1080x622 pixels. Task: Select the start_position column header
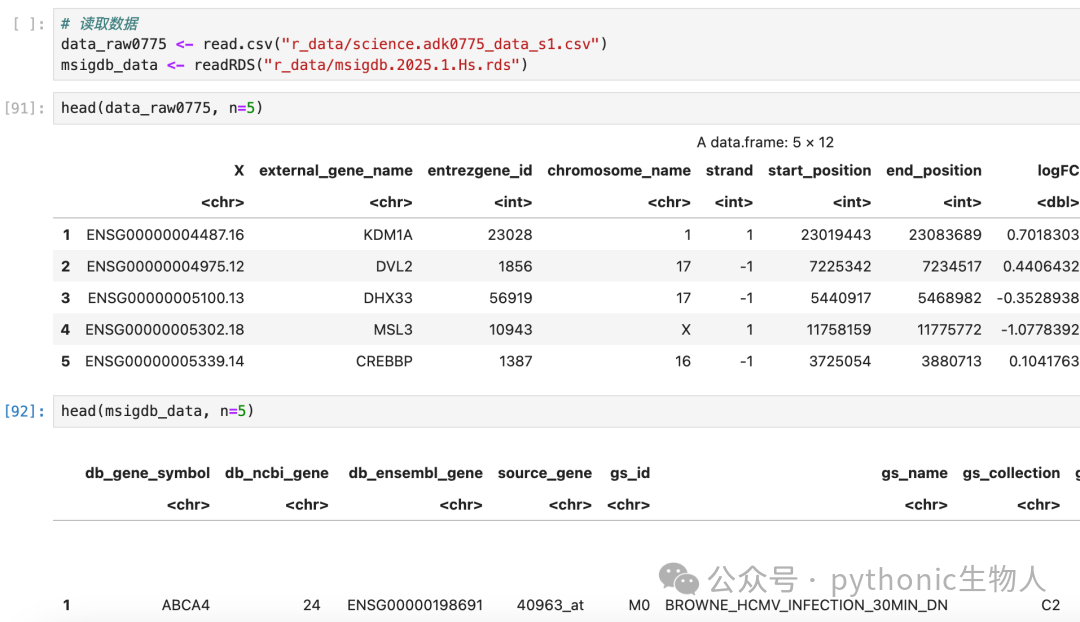click(x=819, y=170)
